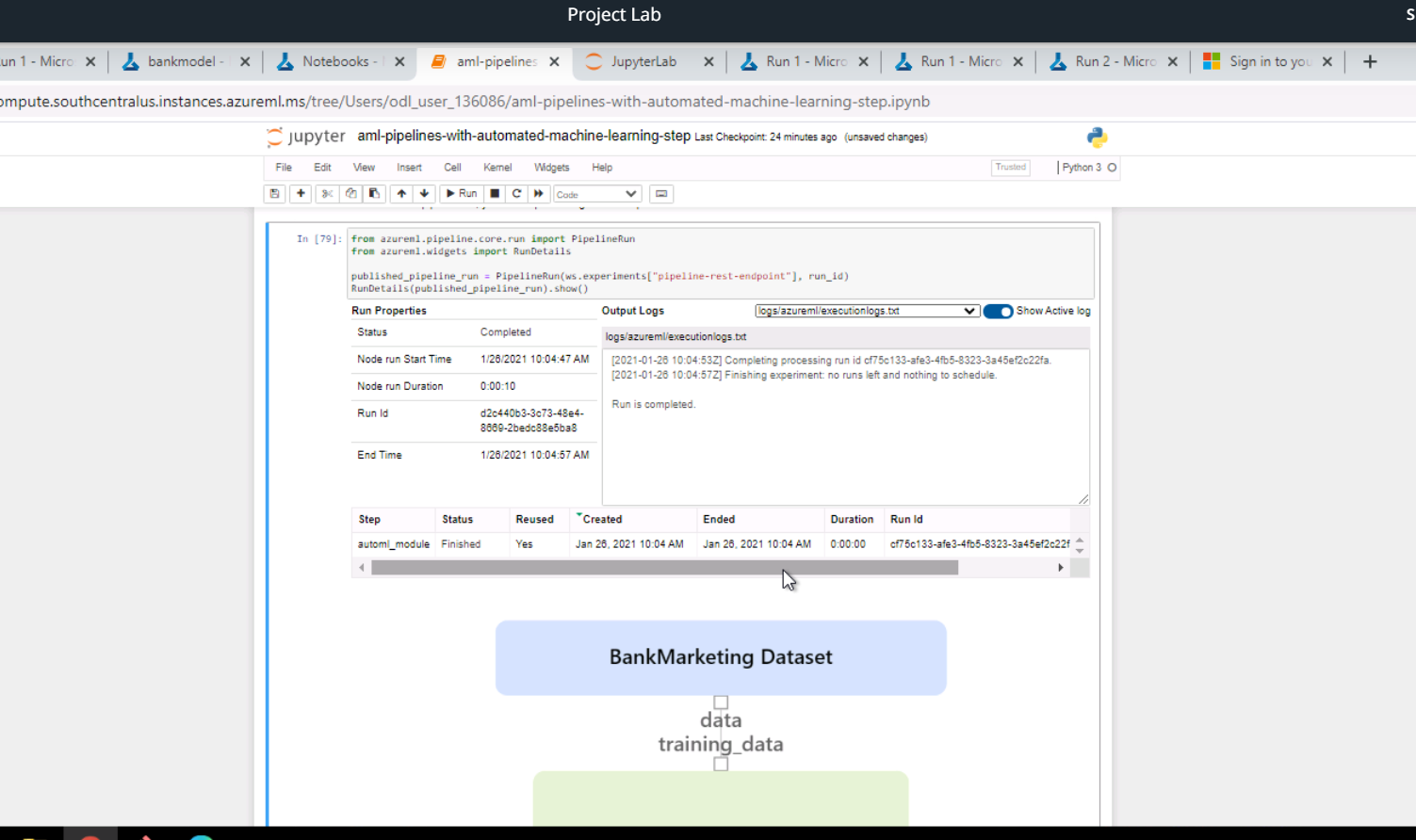Screen dimensions: 1416x840
Task: Disable the Show Active log toggle
Action: click(998, 310)
